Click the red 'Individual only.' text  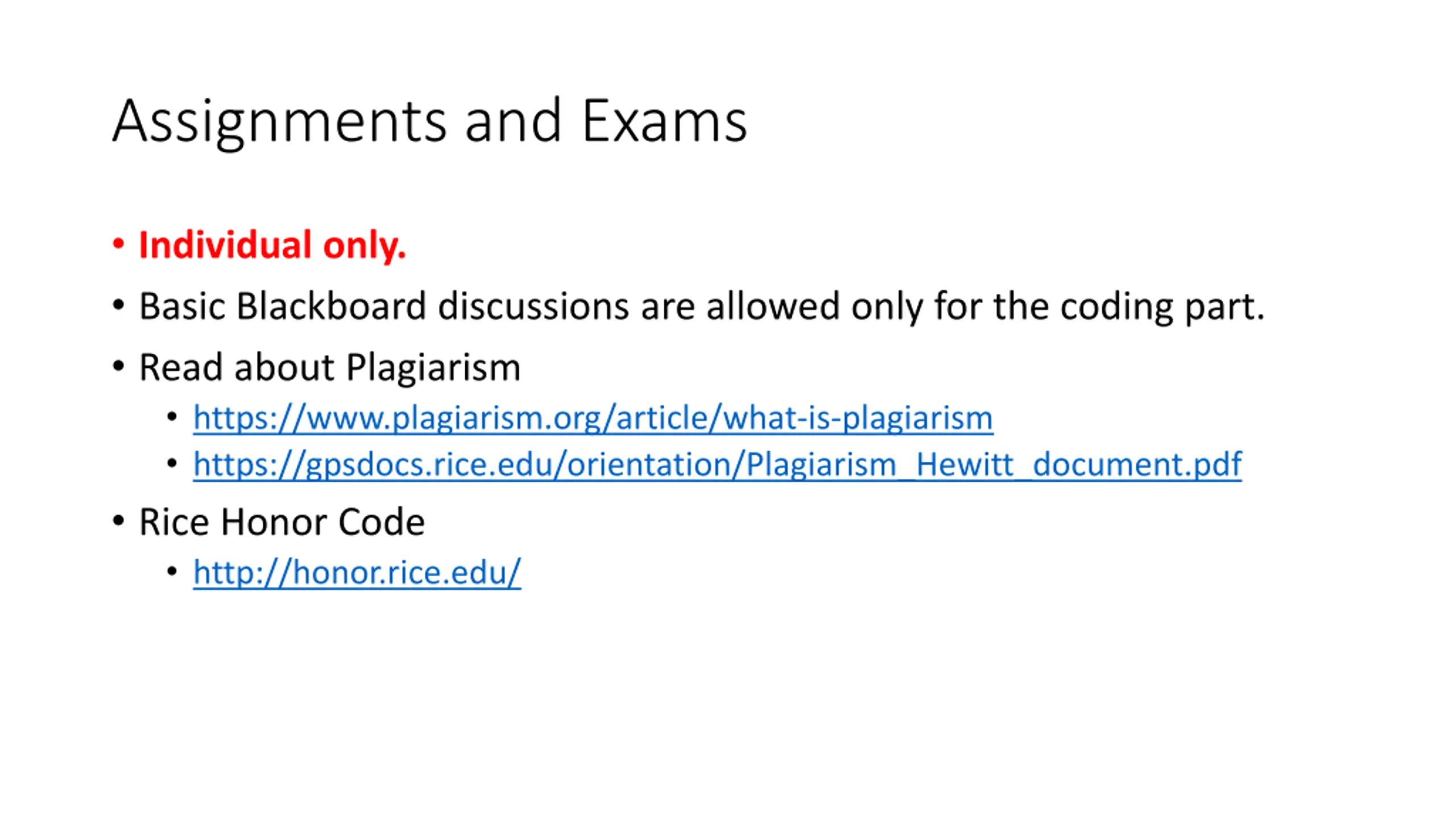point(272,246)
